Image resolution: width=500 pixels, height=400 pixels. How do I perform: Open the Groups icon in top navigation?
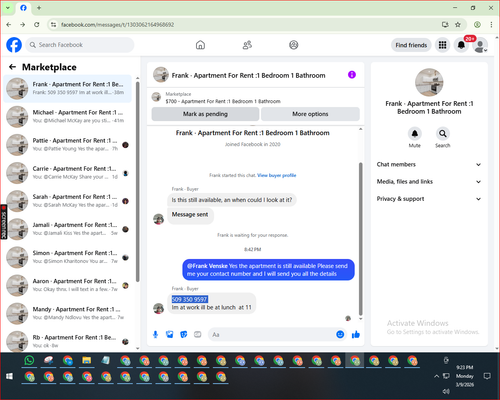tap(294, 45)
